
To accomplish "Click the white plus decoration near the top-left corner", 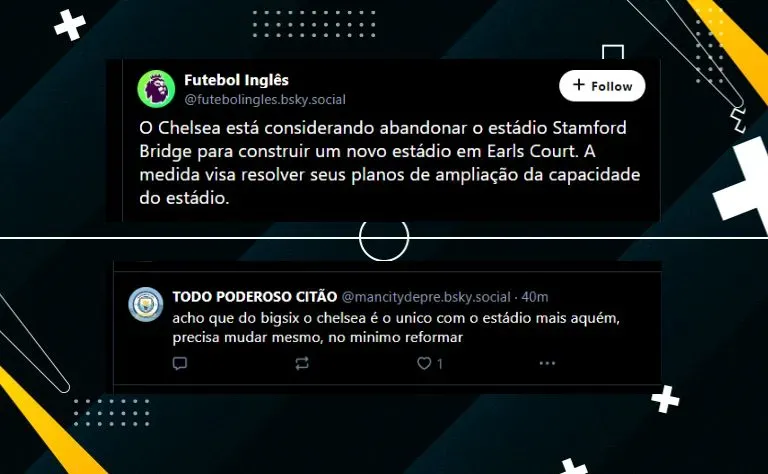I will point(70,24).
